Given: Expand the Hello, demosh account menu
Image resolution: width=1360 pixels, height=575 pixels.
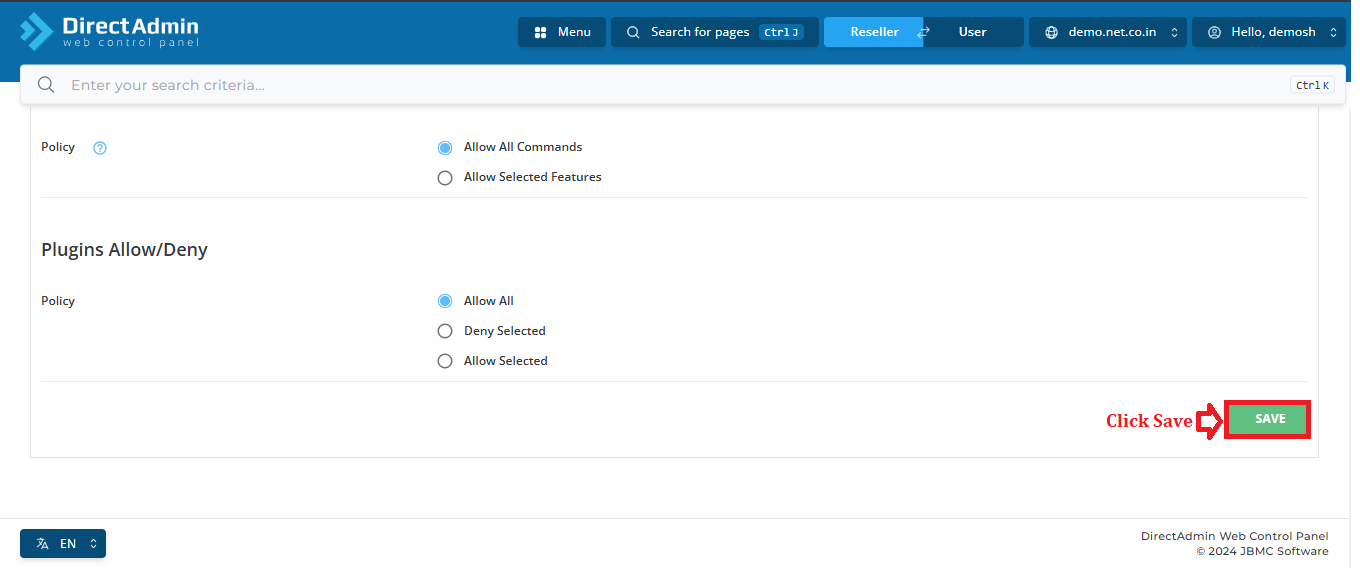Looking at the screenshot, I should (1269, 32).
